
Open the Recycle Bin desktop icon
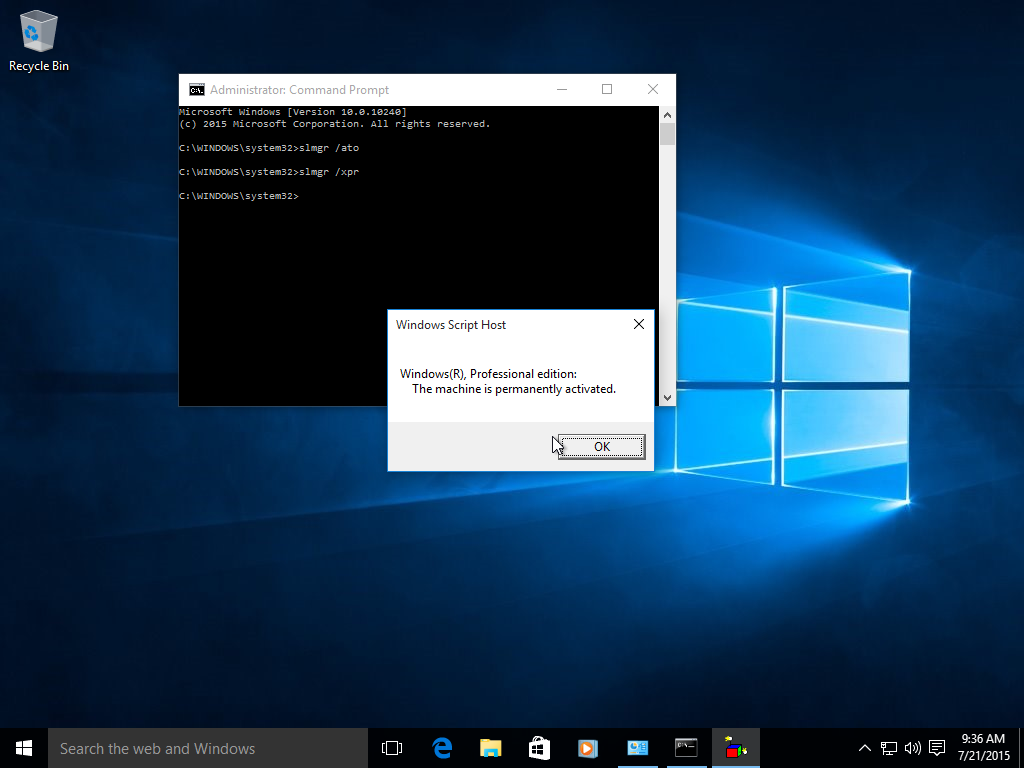pos(39,40)
